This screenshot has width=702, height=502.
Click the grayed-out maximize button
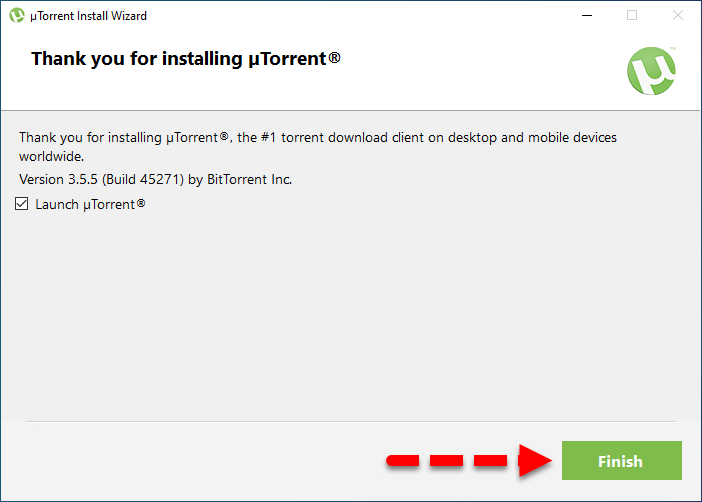coord(632,15)
